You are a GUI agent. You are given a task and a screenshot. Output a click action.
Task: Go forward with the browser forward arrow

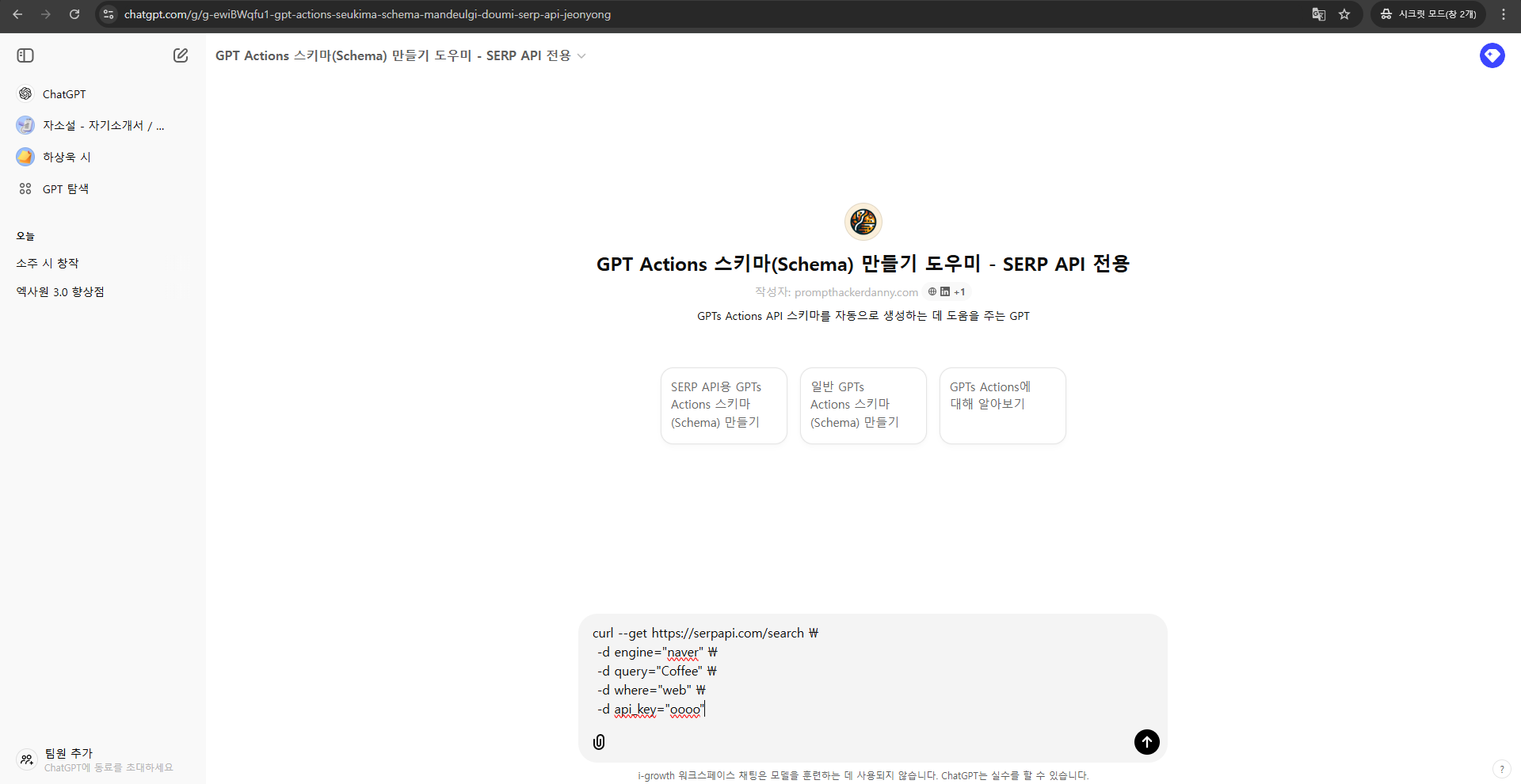46,14
